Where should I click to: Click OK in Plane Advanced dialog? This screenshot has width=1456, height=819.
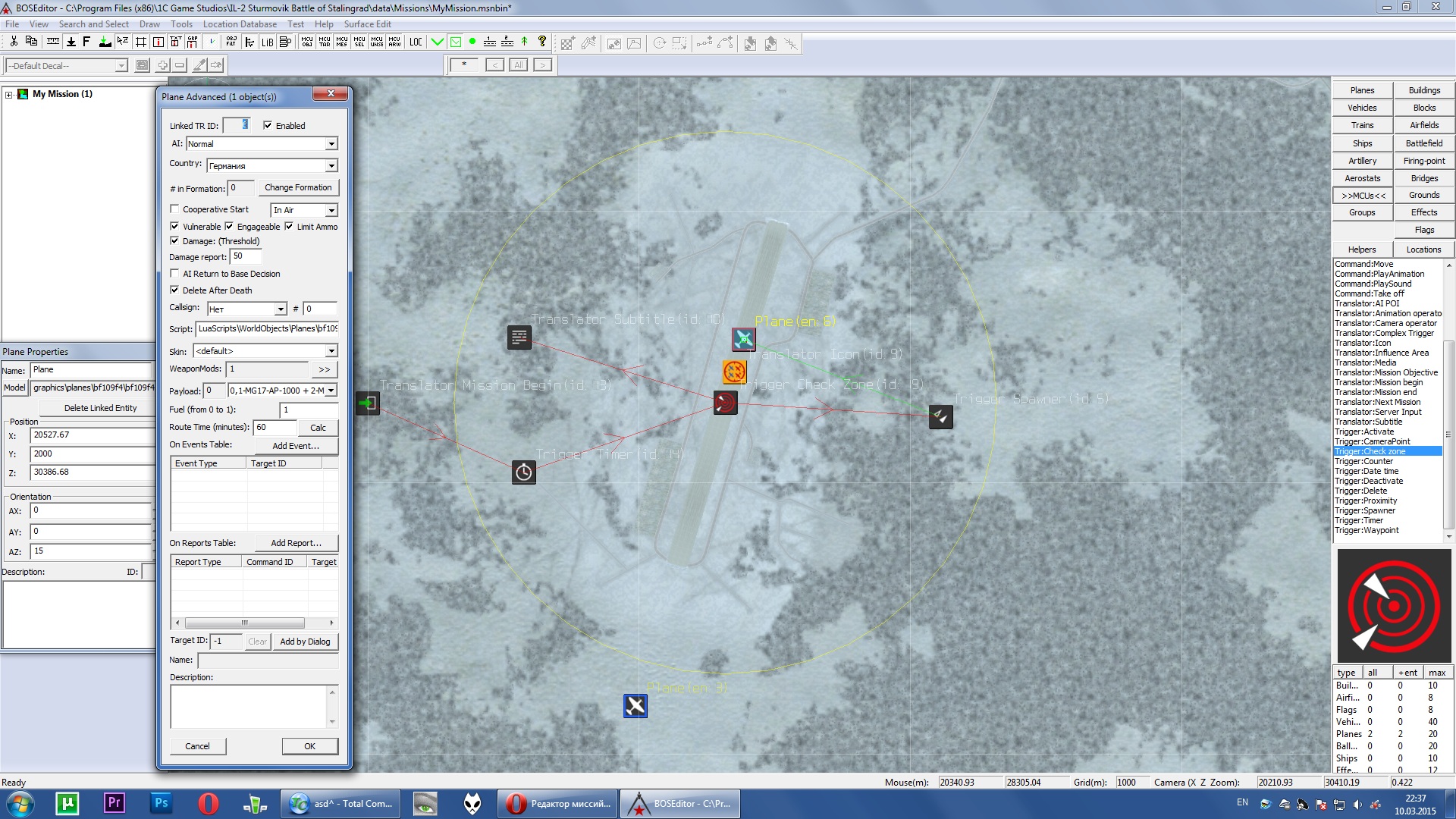click(x=309, y=746)
